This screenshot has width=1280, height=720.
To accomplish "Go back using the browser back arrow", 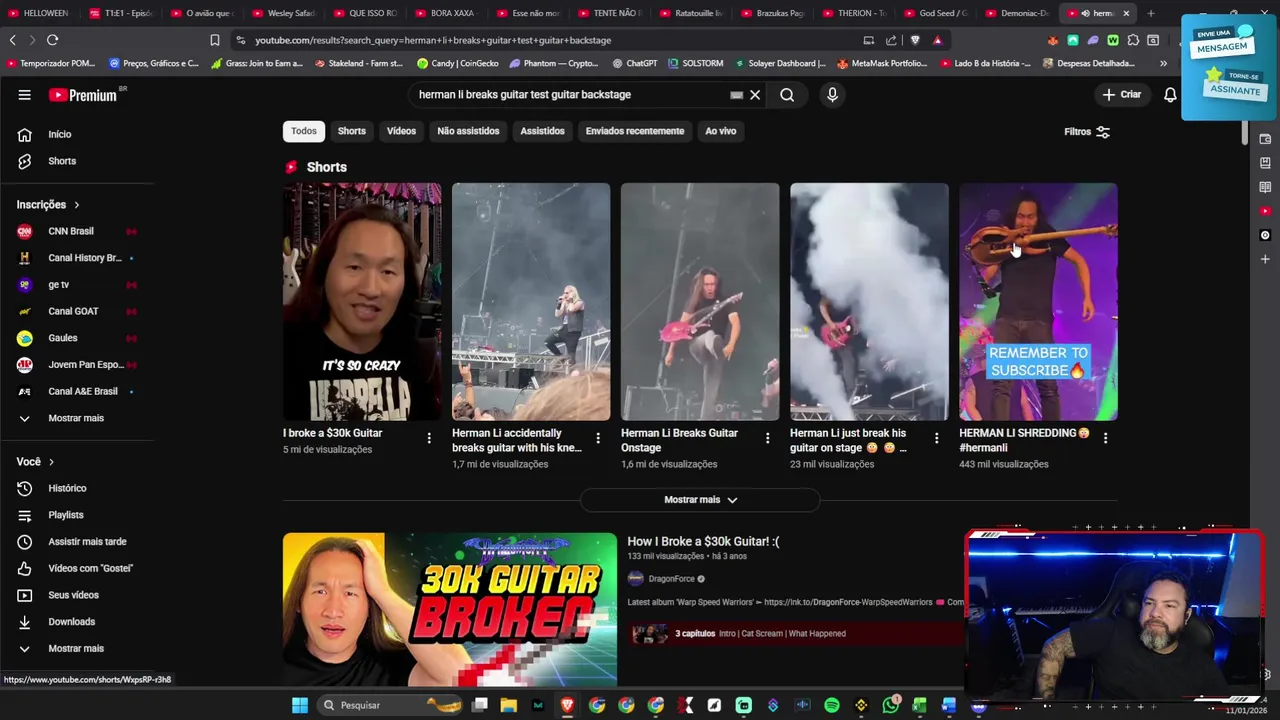I will click(x=12, y=40).
